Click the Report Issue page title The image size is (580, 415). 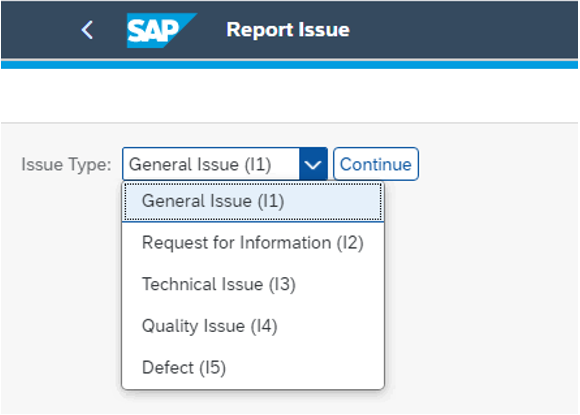coord(288,30)
